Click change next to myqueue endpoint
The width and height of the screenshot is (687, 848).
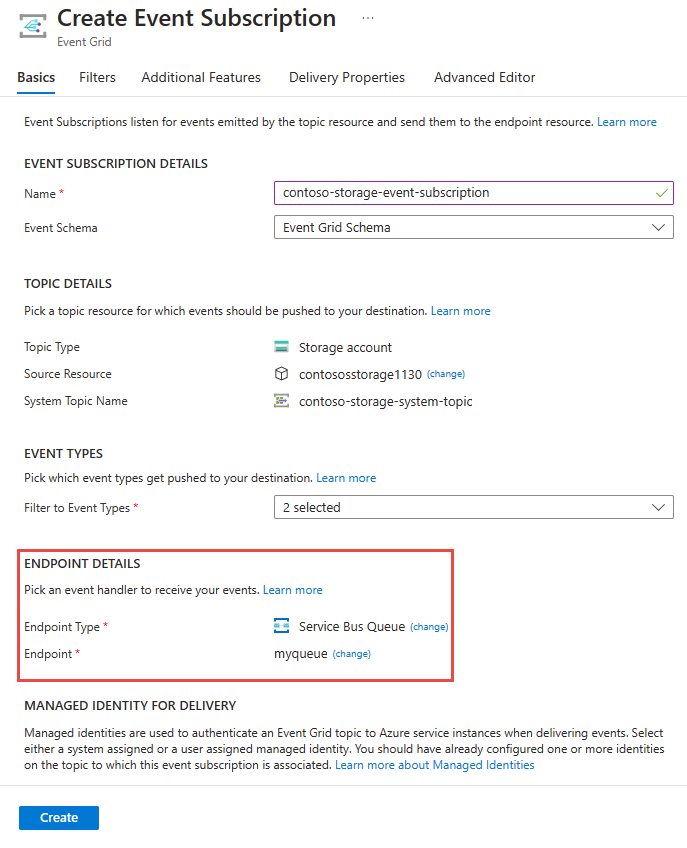click(351, 653)
